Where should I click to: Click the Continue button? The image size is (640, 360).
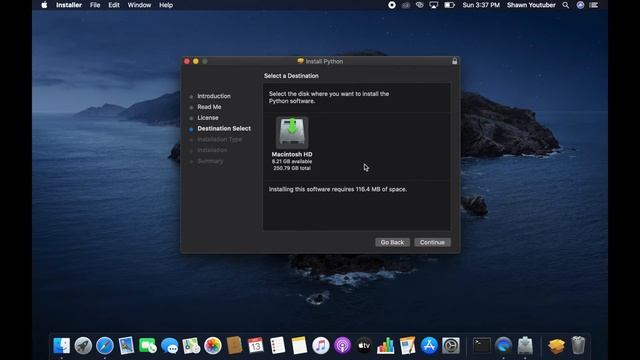pos(432,242)
